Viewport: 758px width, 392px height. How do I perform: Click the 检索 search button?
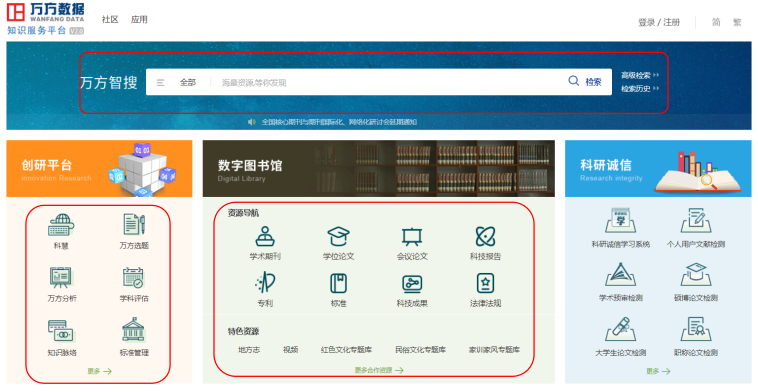[x=585, y=82]
